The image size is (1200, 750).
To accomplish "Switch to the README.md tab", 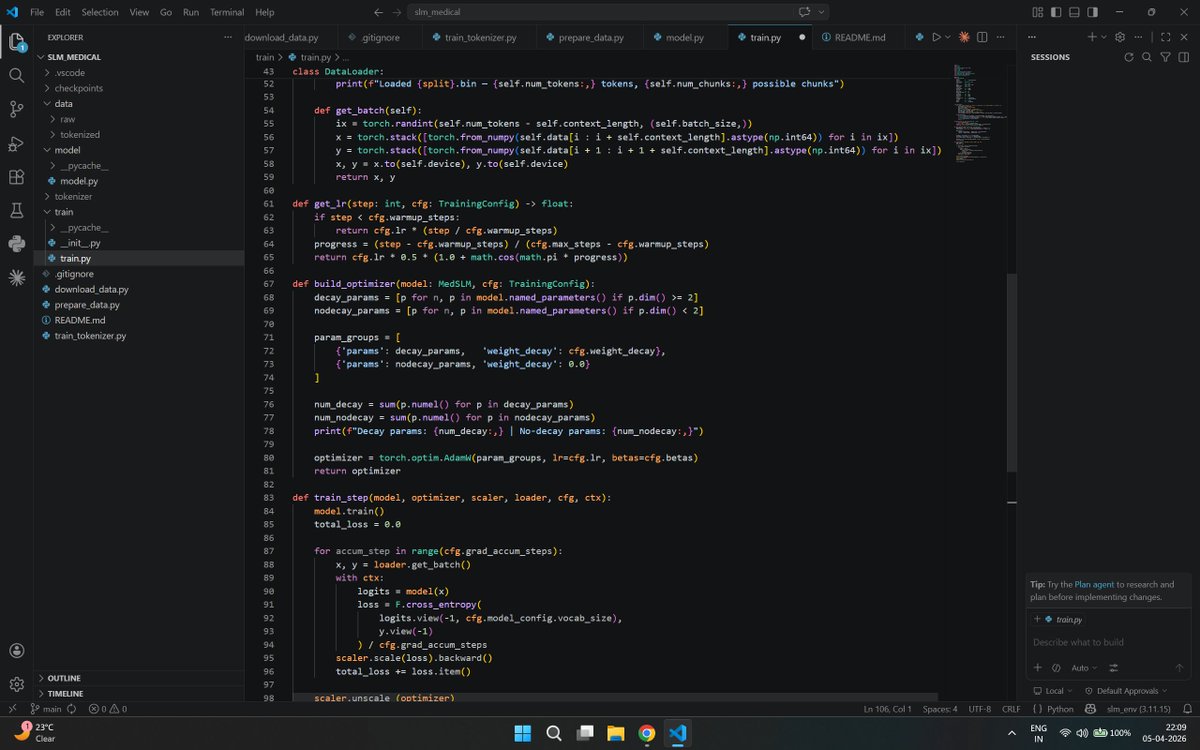I will (858, 37).
